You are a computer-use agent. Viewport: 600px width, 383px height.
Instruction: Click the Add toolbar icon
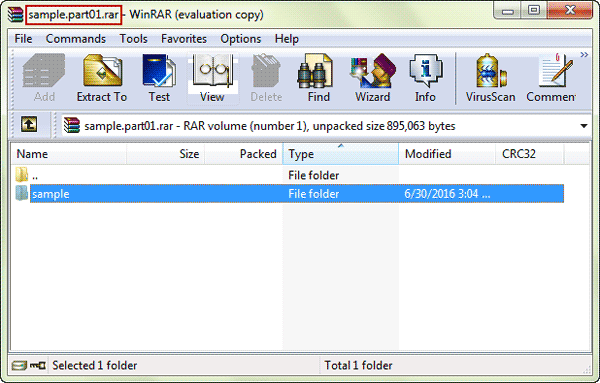click(x=44, y=78)
